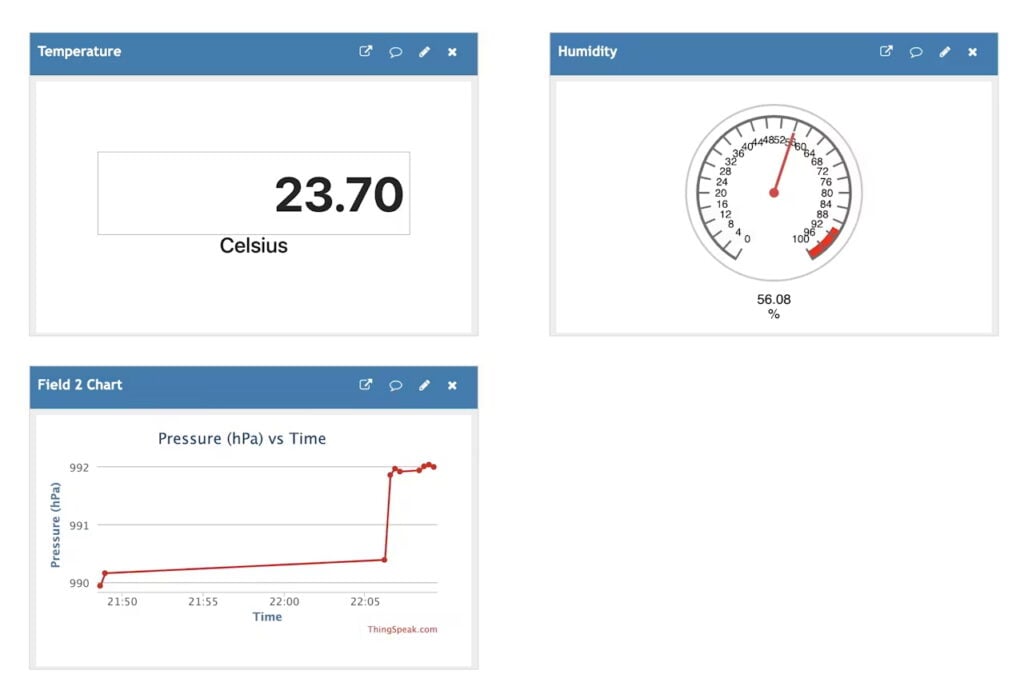This screenshot has width=1024, height=690.
Task: Click the Temperature widget title bar text
Action: click(x=79, y=52)
